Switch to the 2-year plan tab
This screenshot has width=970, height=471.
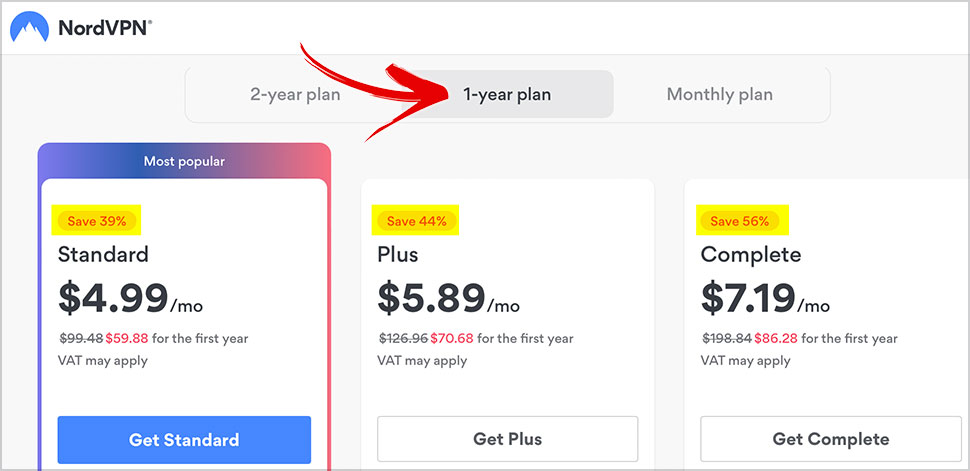(295, 95)
